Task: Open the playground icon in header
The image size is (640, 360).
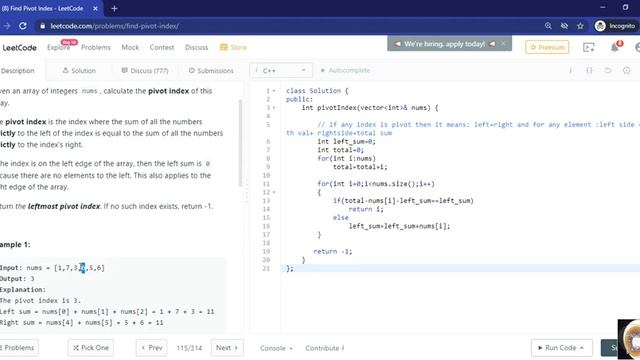Action: coord(589,47)
